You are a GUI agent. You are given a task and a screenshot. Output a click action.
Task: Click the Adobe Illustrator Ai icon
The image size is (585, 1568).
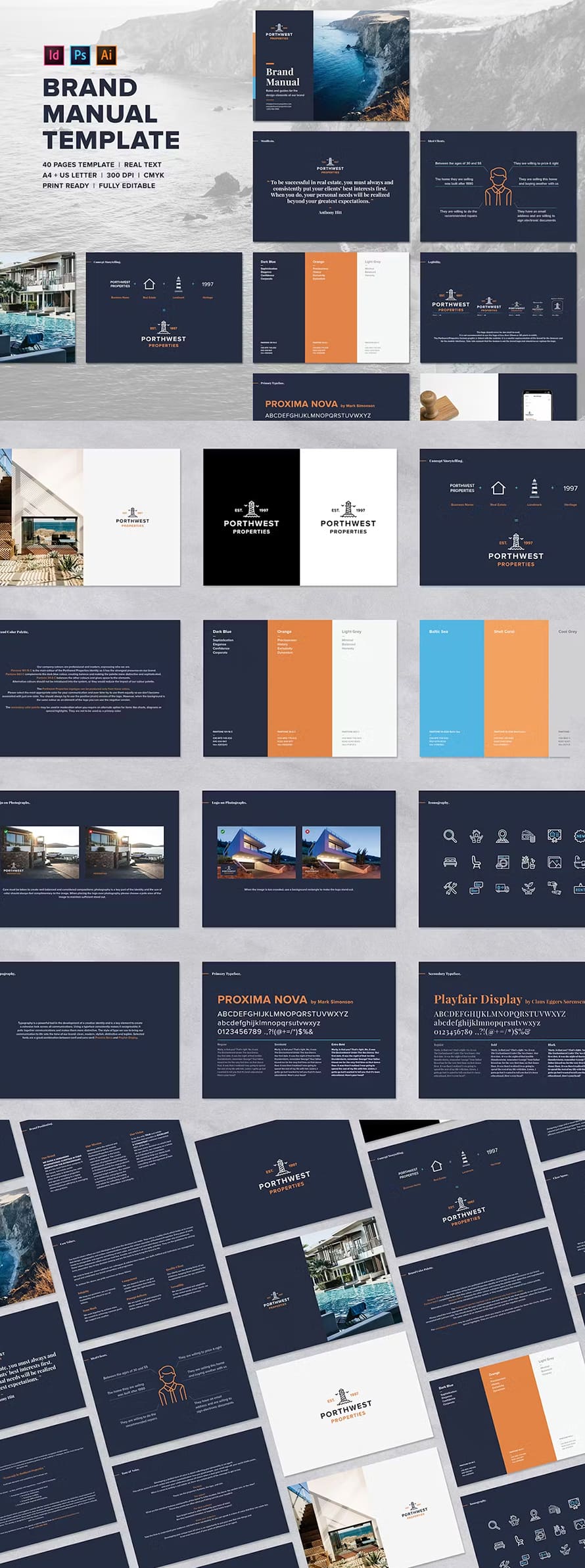[x=106, y=55]
